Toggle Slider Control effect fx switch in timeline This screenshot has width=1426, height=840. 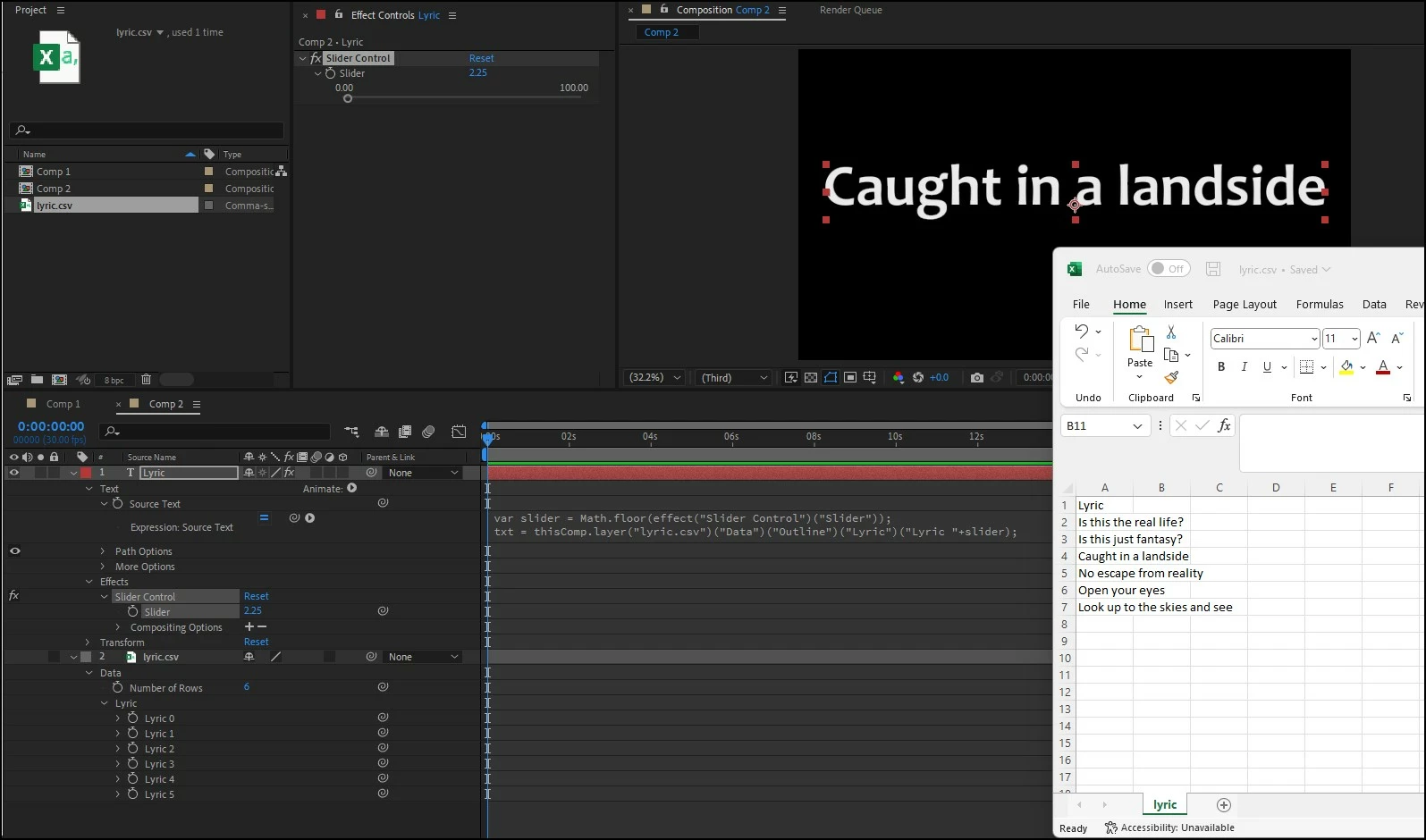click(13, 595)
